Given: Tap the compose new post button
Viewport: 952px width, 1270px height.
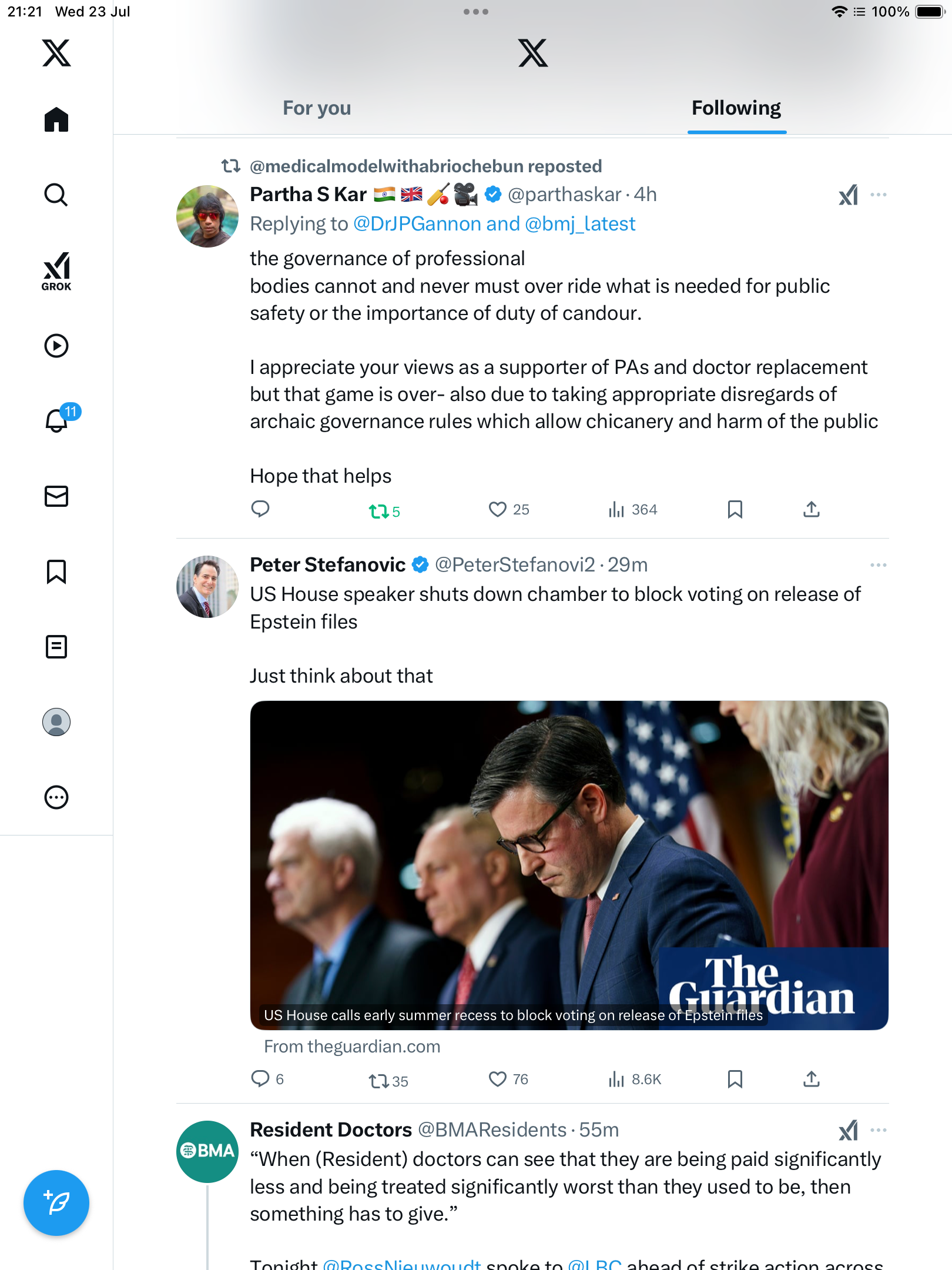Looking at the screenshot, I should 56,1203.
